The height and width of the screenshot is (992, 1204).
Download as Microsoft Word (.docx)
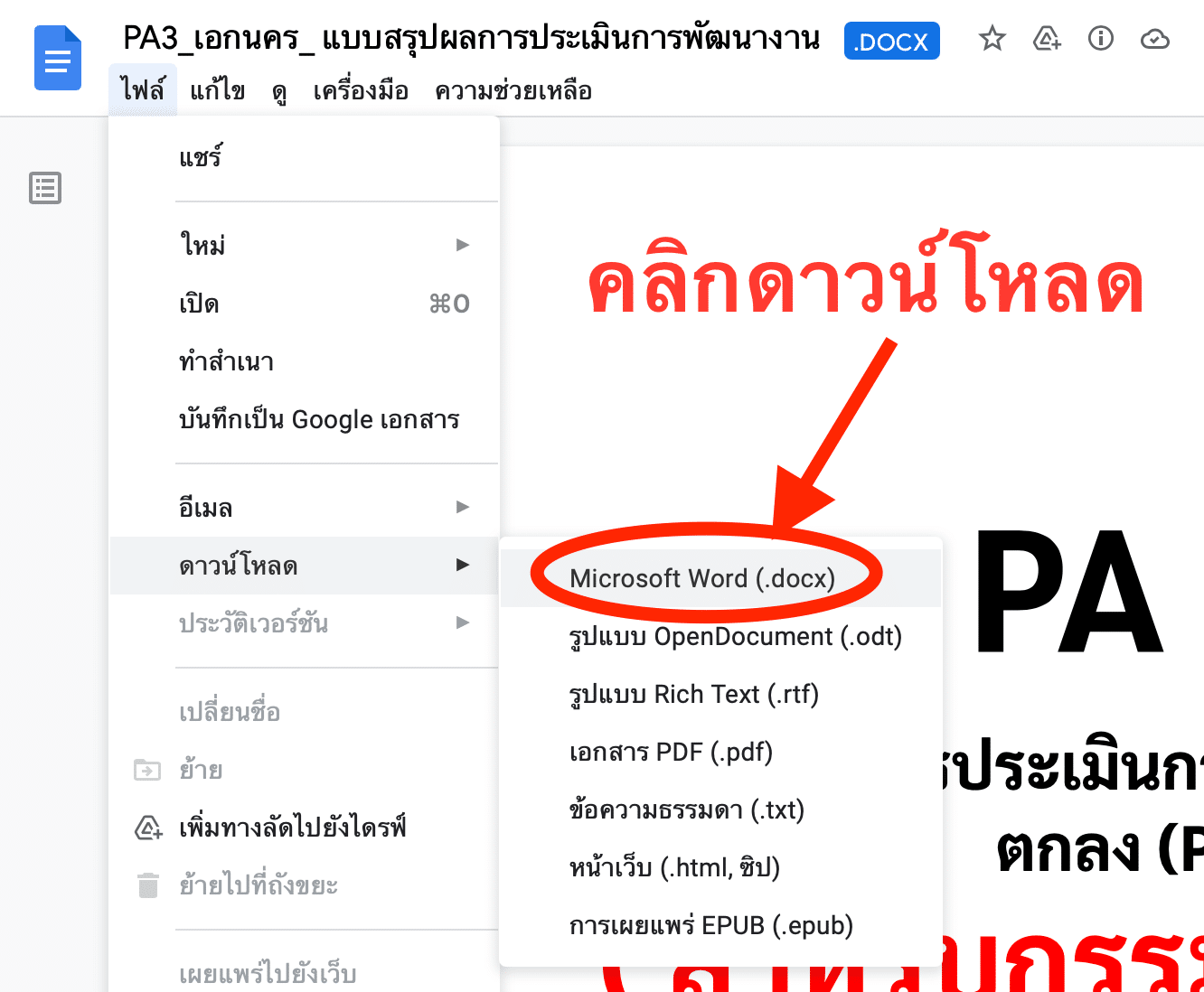click(702, 578)
